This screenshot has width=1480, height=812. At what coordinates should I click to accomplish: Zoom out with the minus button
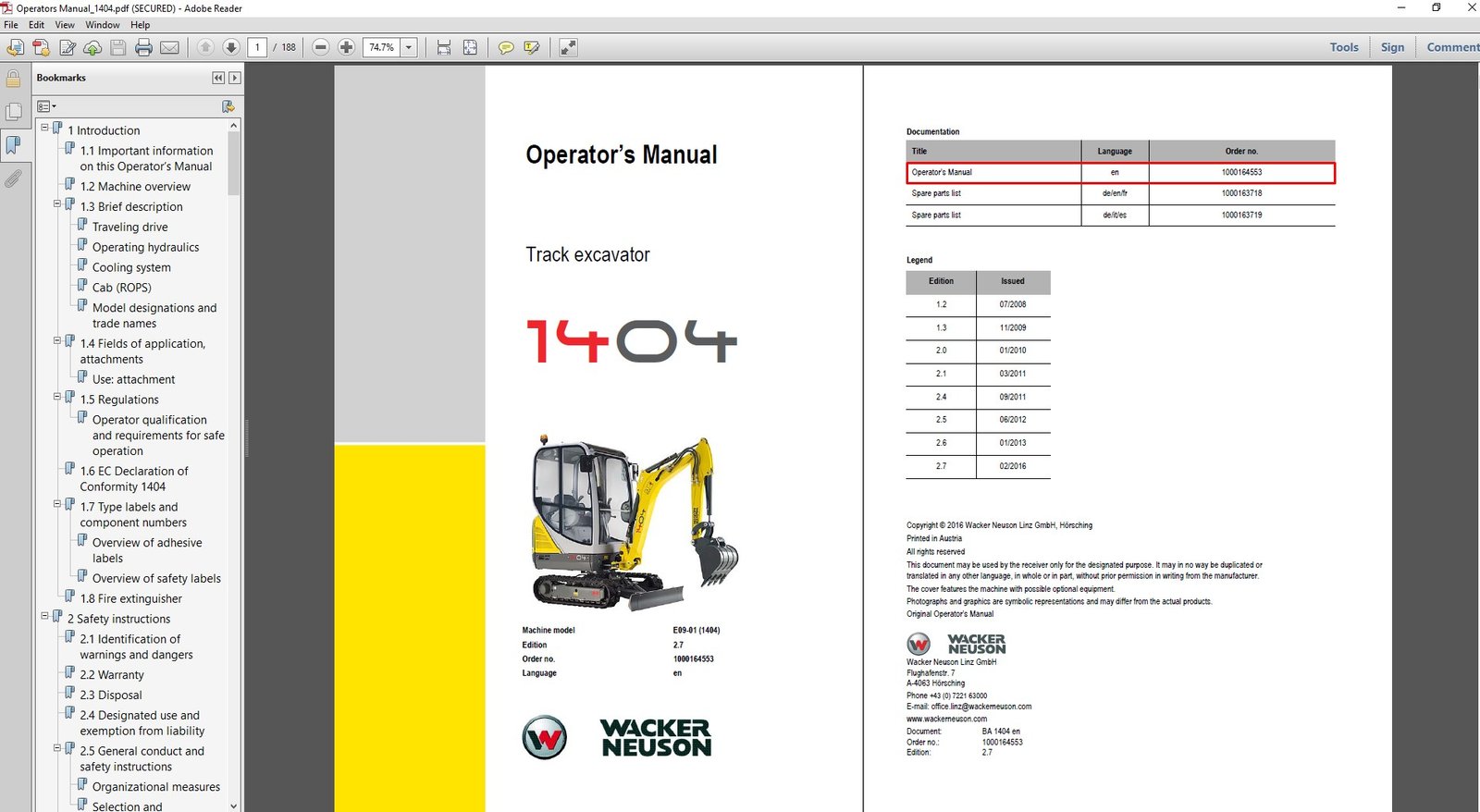pos(321,47)
